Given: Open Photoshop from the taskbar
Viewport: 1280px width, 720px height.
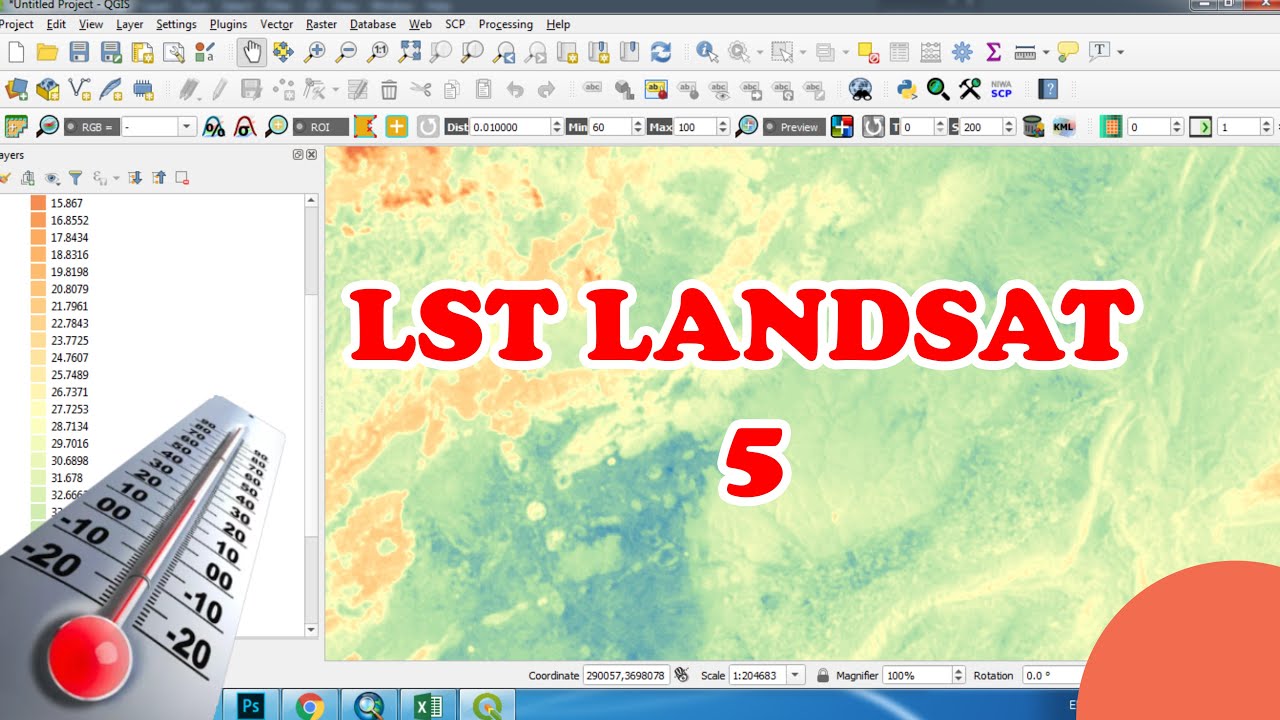Looking at the screenshot, I should point(250,706).
